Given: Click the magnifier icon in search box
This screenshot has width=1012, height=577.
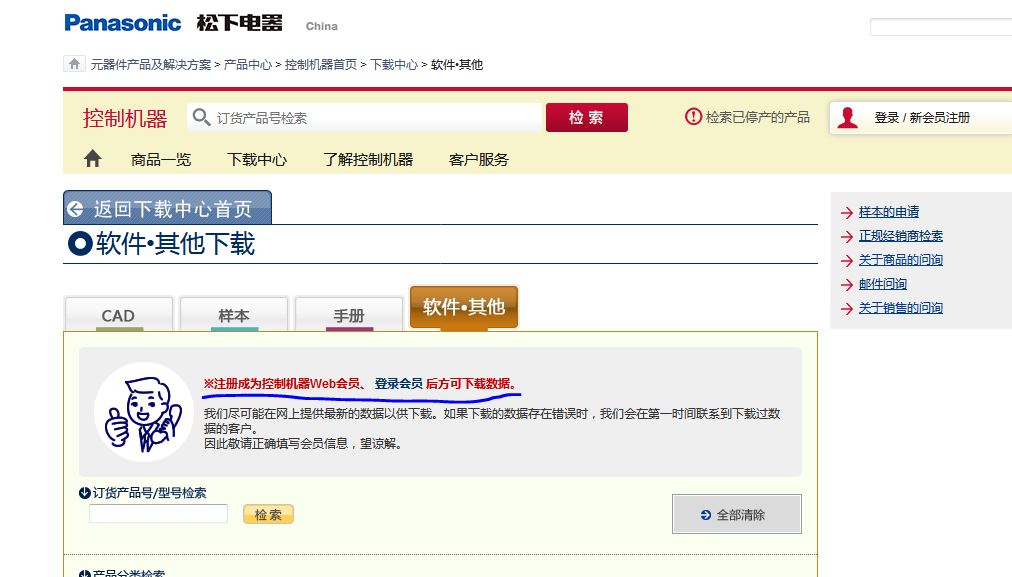Looking at the screenshot, I should click(201, 117).
